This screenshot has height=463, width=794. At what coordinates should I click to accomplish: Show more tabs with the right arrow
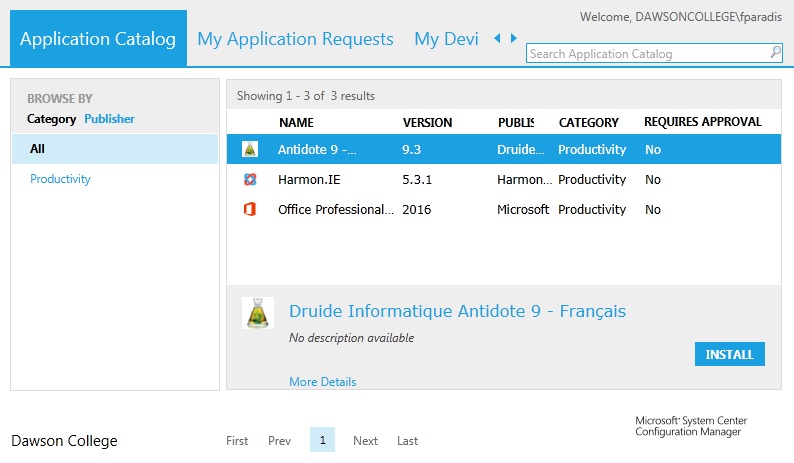tap(513, 38)
